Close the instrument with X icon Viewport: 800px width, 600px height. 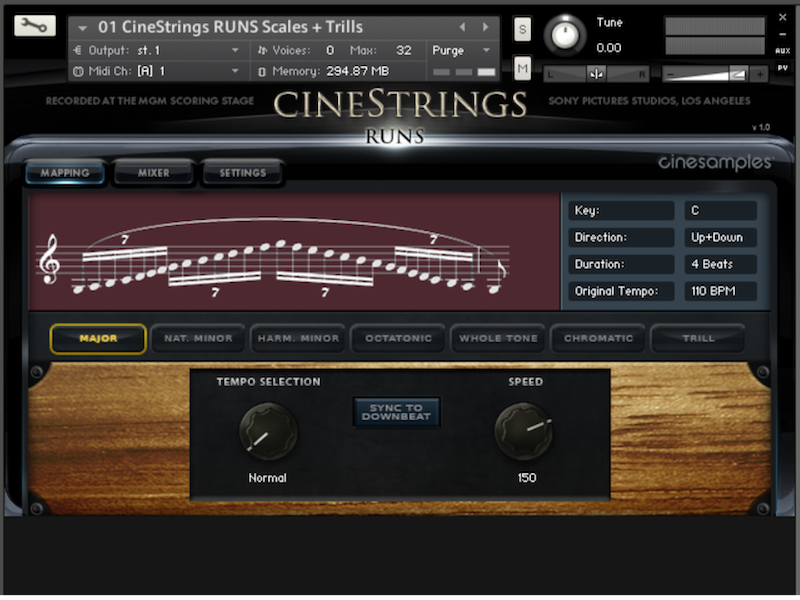[782, 17]
